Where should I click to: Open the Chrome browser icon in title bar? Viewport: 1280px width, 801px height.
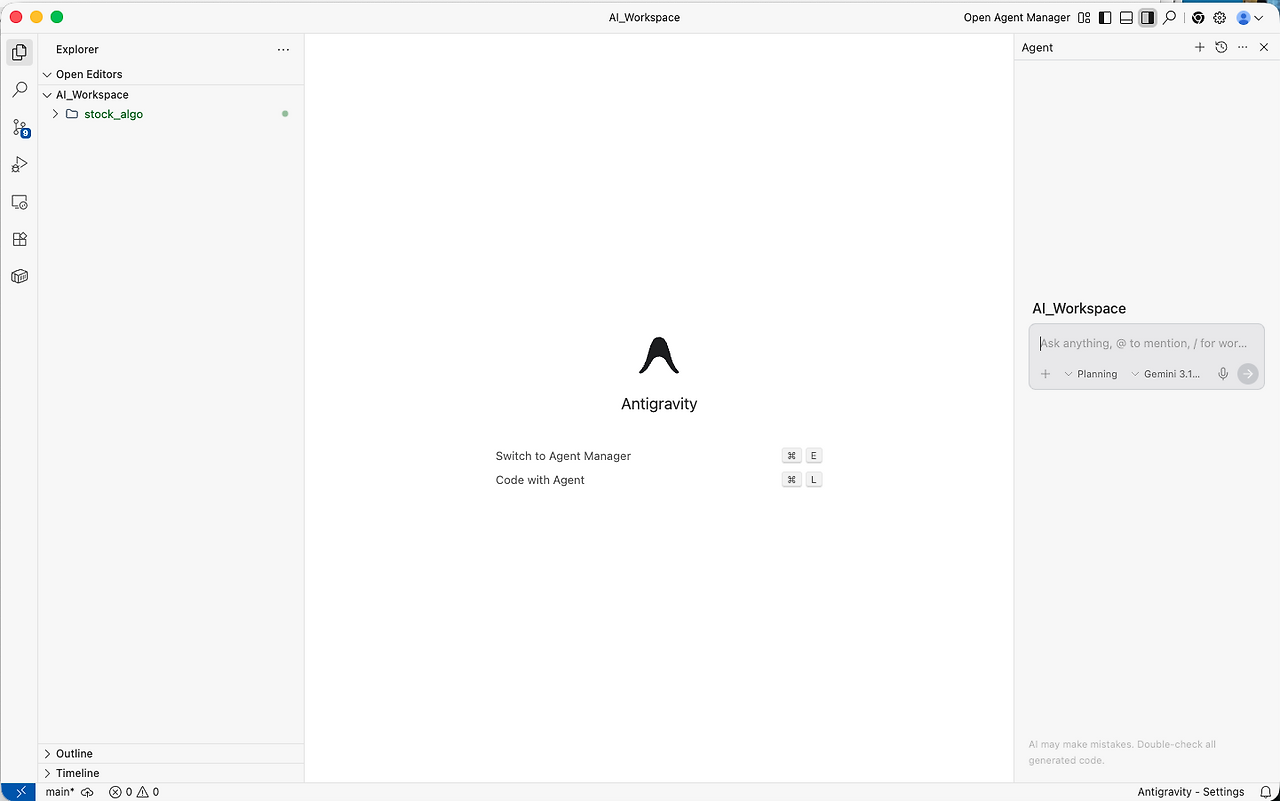pos(1198,17)
